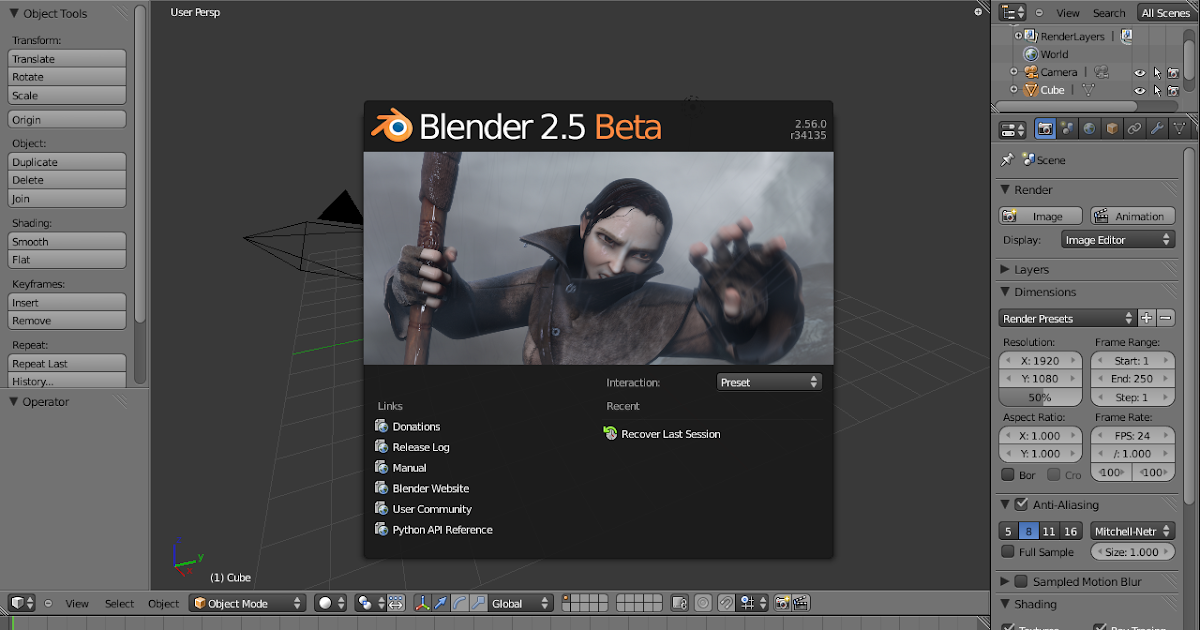
Task: Open the Render properties tab
Action: (1046, 128)
